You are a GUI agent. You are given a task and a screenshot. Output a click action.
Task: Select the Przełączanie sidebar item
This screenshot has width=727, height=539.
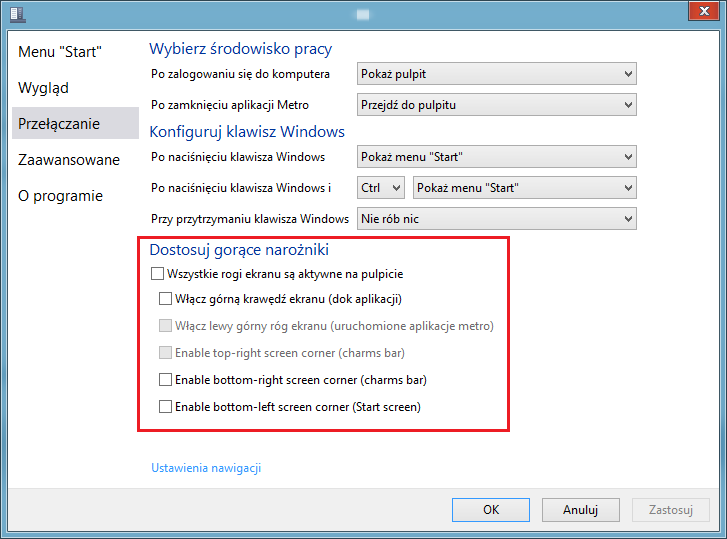[x=59, y=123]
